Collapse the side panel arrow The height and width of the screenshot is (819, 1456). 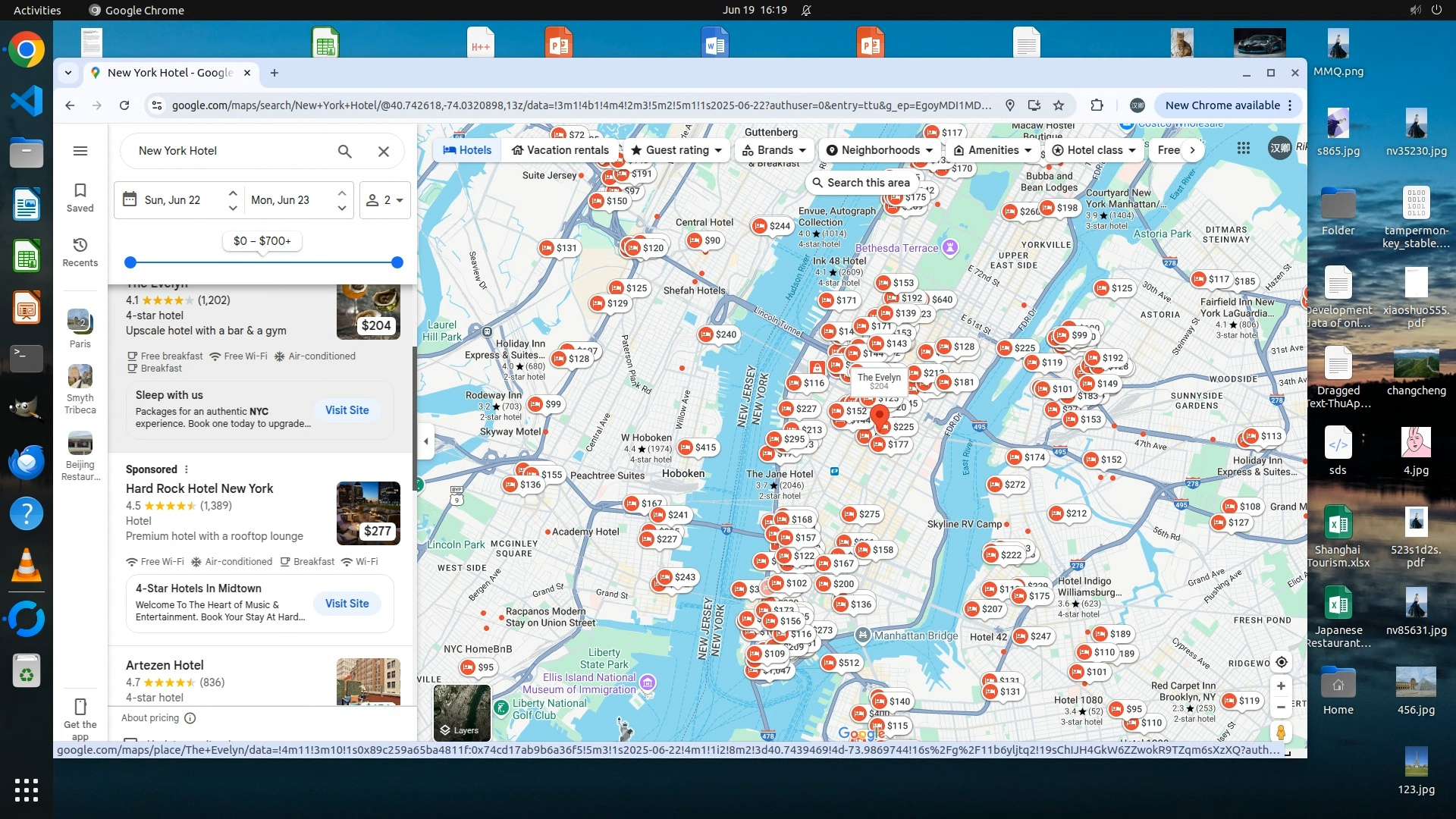(426, 441)
